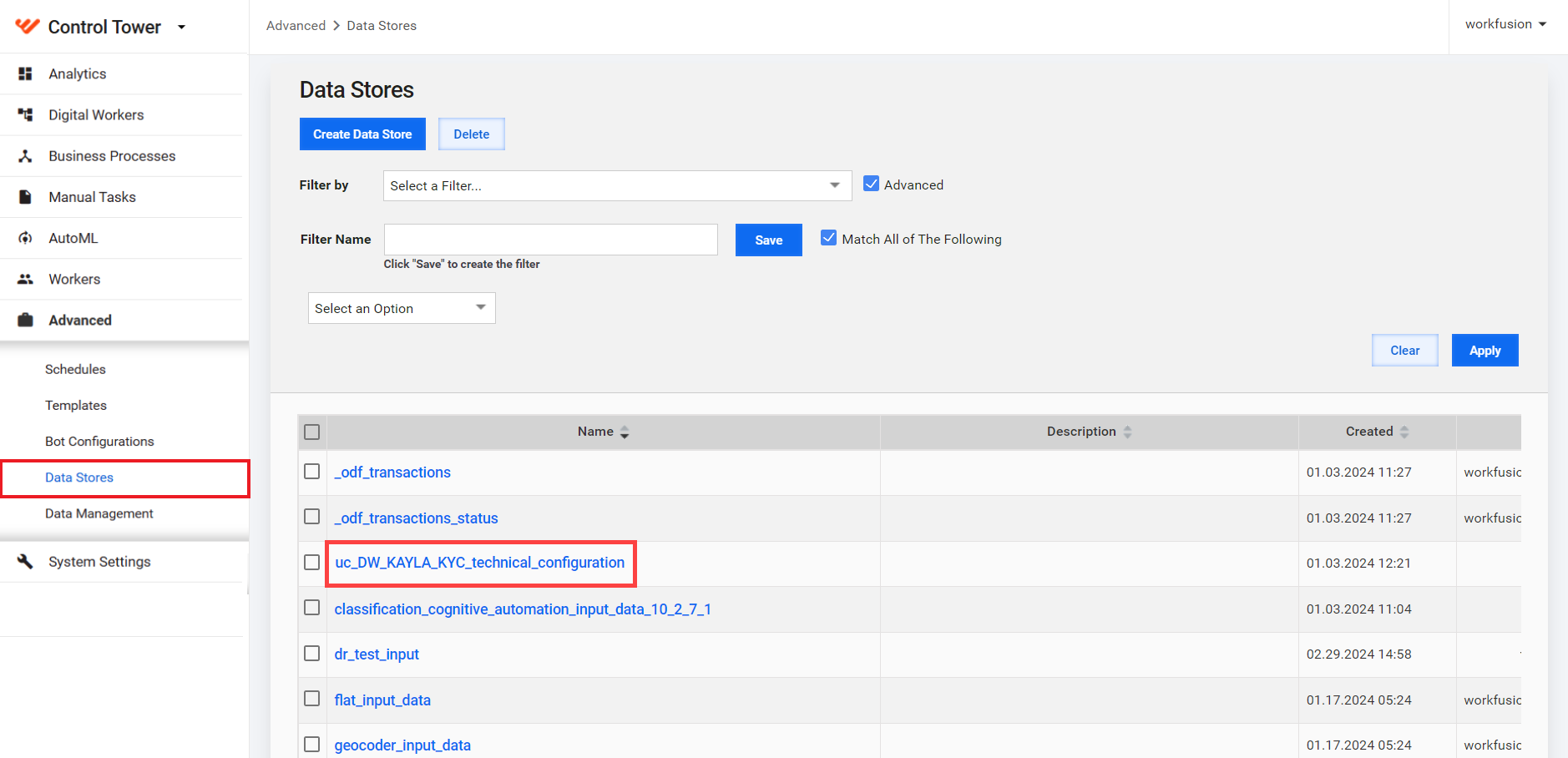Click the Apply button
Screen dimensions: 1568x758
click(1485, 350)
